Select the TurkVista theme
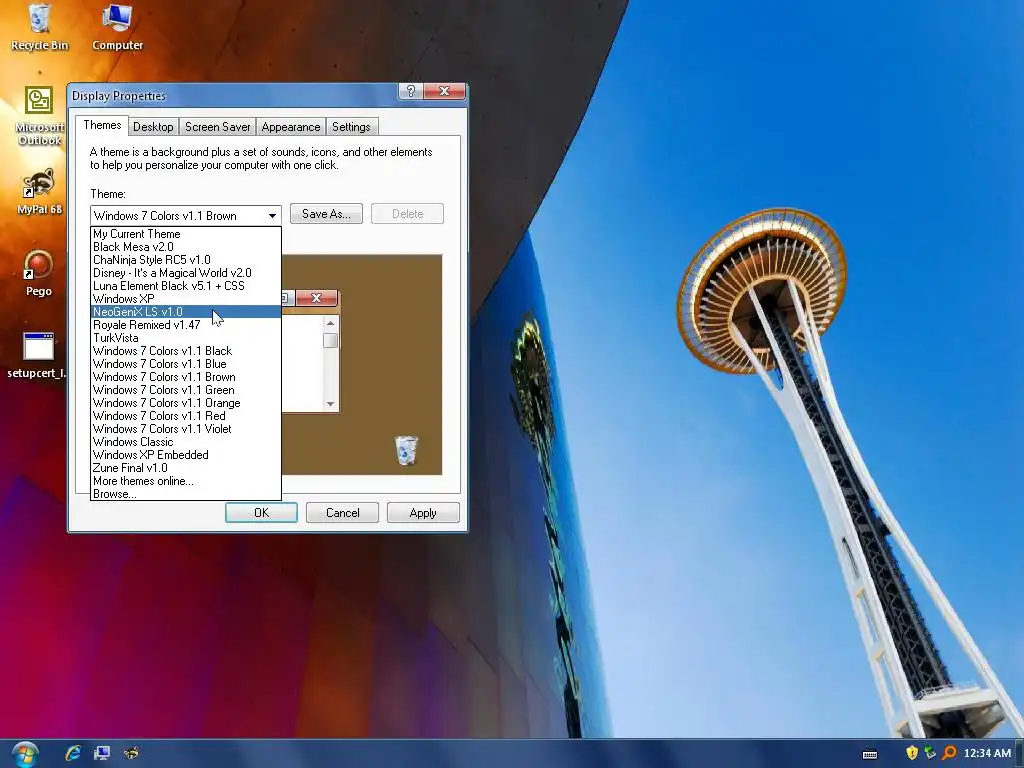The image size is (1024, 768). click(x=185, y=338)
